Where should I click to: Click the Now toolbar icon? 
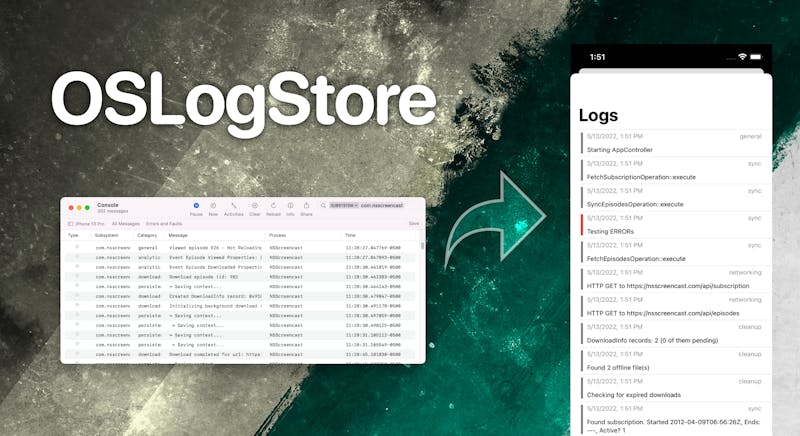213,207
